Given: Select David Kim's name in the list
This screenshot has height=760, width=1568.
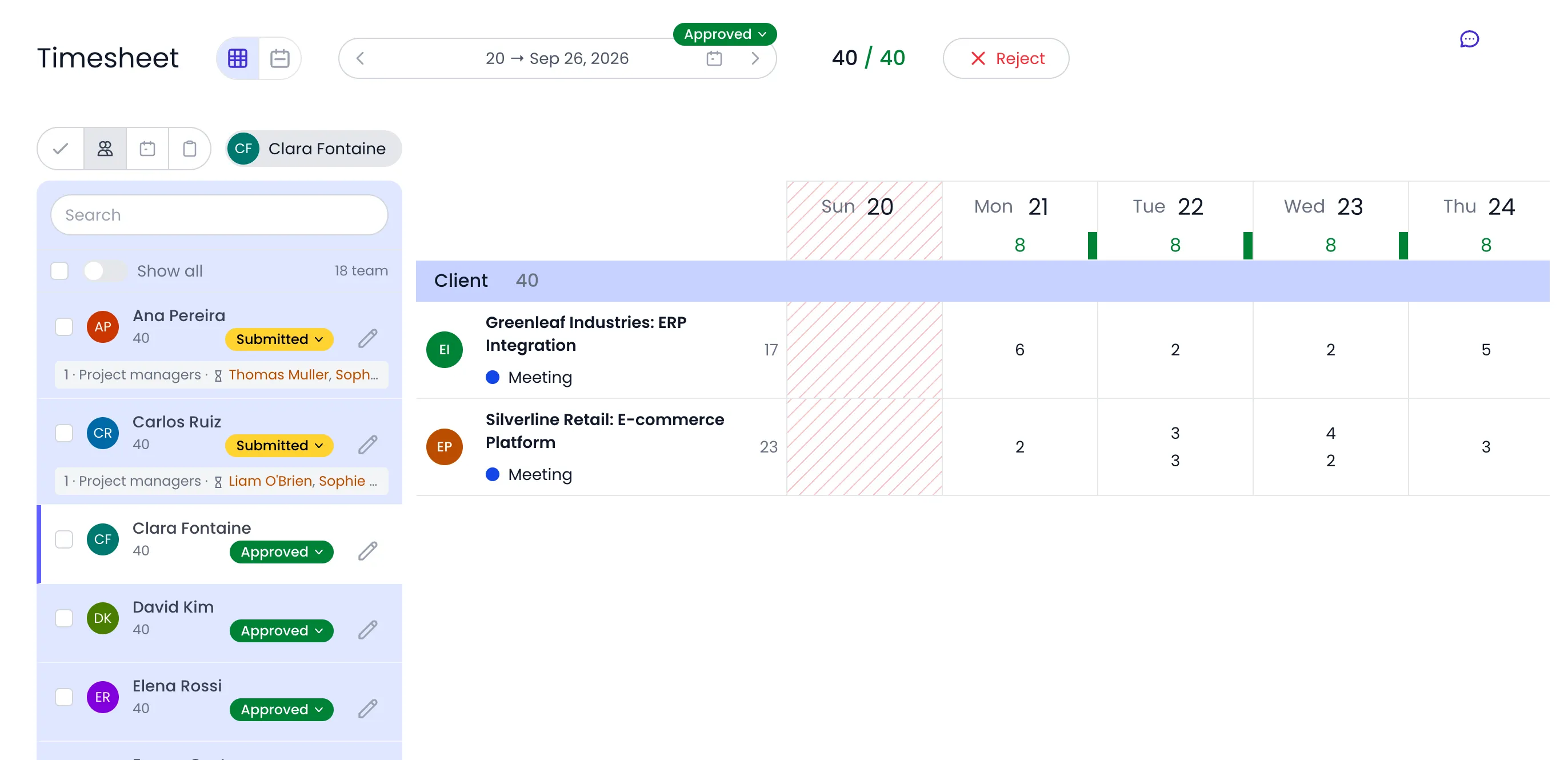Looking at the screenshot, I should coord(173,607).
